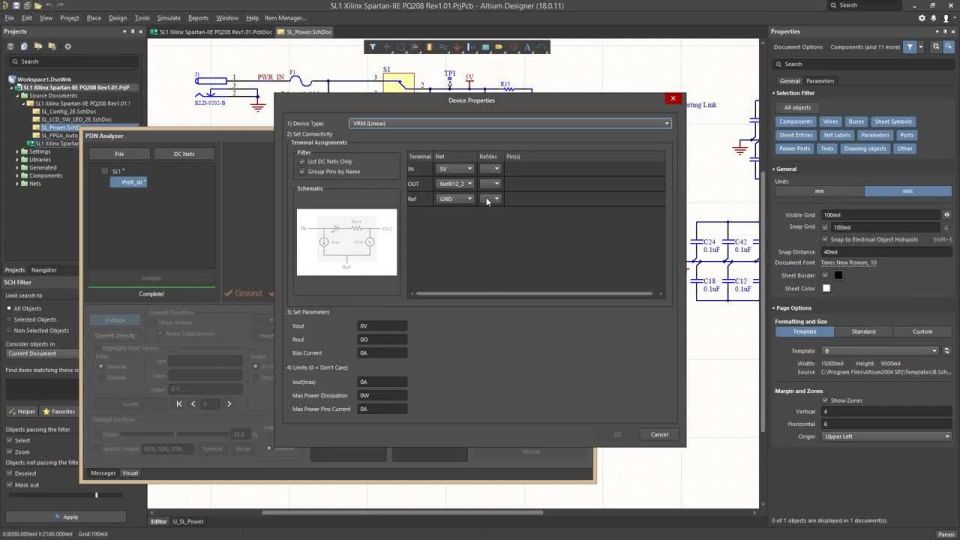Viewport: 960px width, 540px height.
Task: Click the yellow folder icon in Projects toolbar
Action: coord(39,47)
